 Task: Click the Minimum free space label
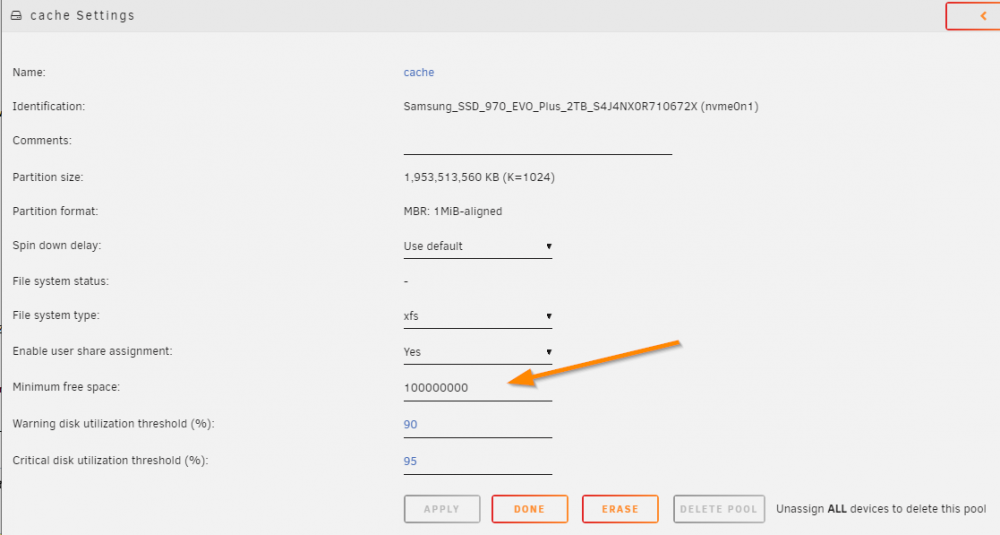[x=66, y=387]
